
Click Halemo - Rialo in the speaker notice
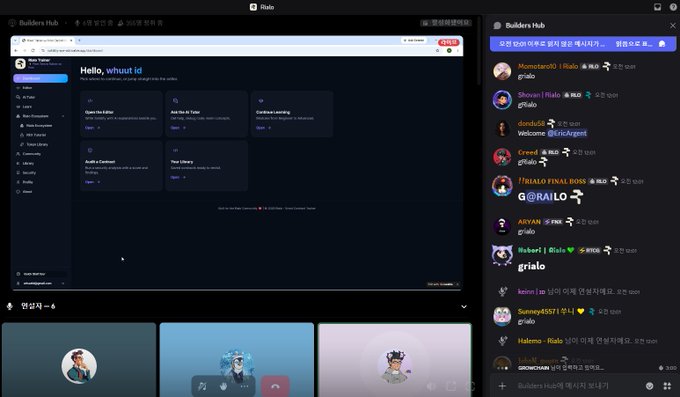point(540,341)
